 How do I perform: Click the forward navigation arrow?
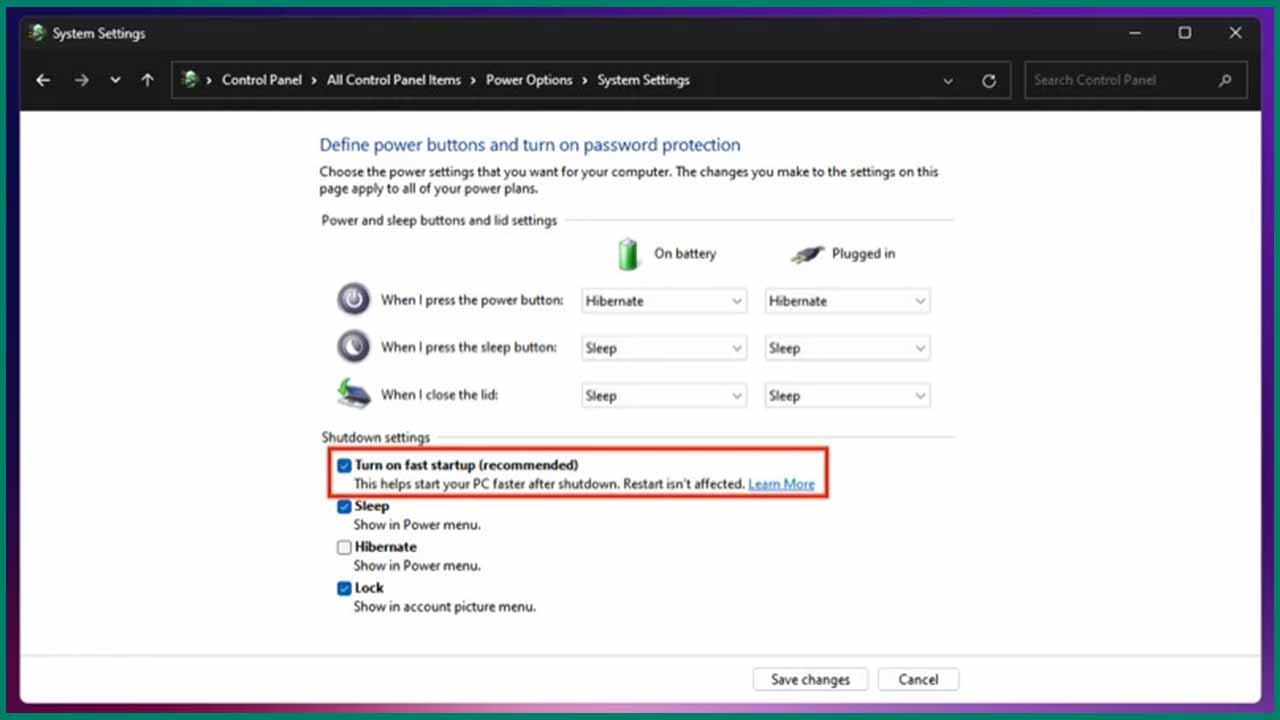[81, 80]
